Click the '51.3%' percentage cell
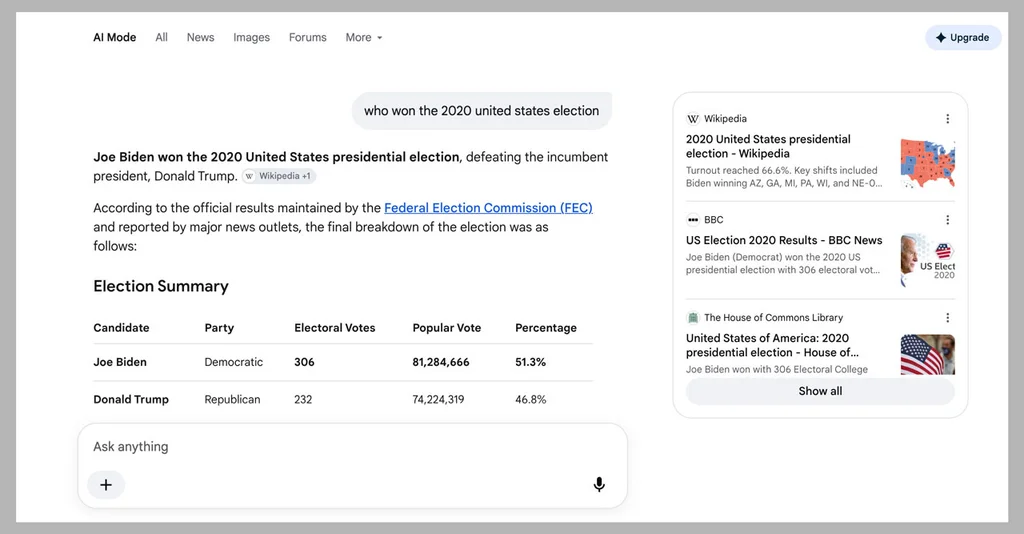 [x=530, y=362]
